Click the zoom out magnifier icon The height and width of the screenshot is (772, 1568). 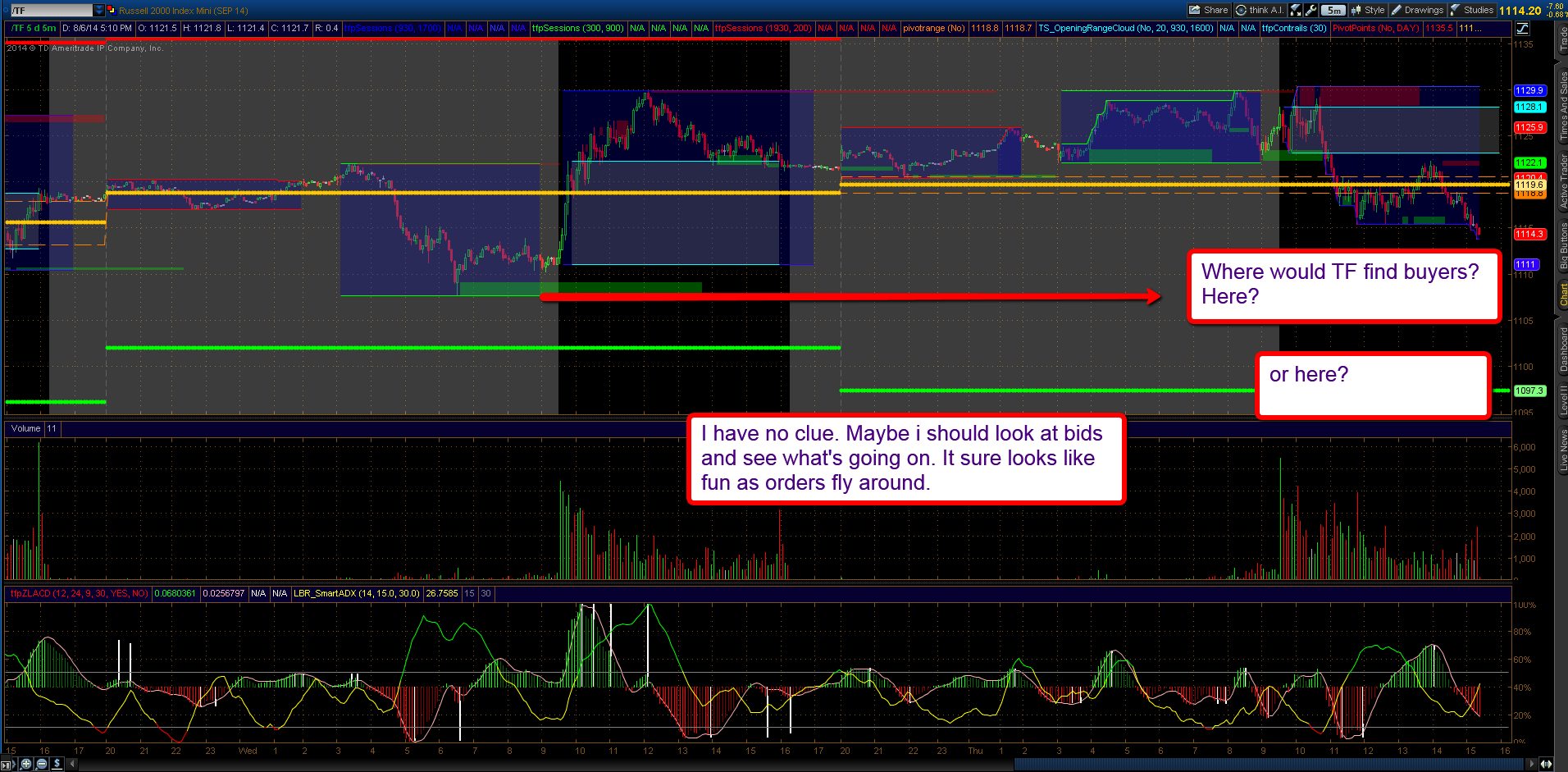click(x=42, y=764)
